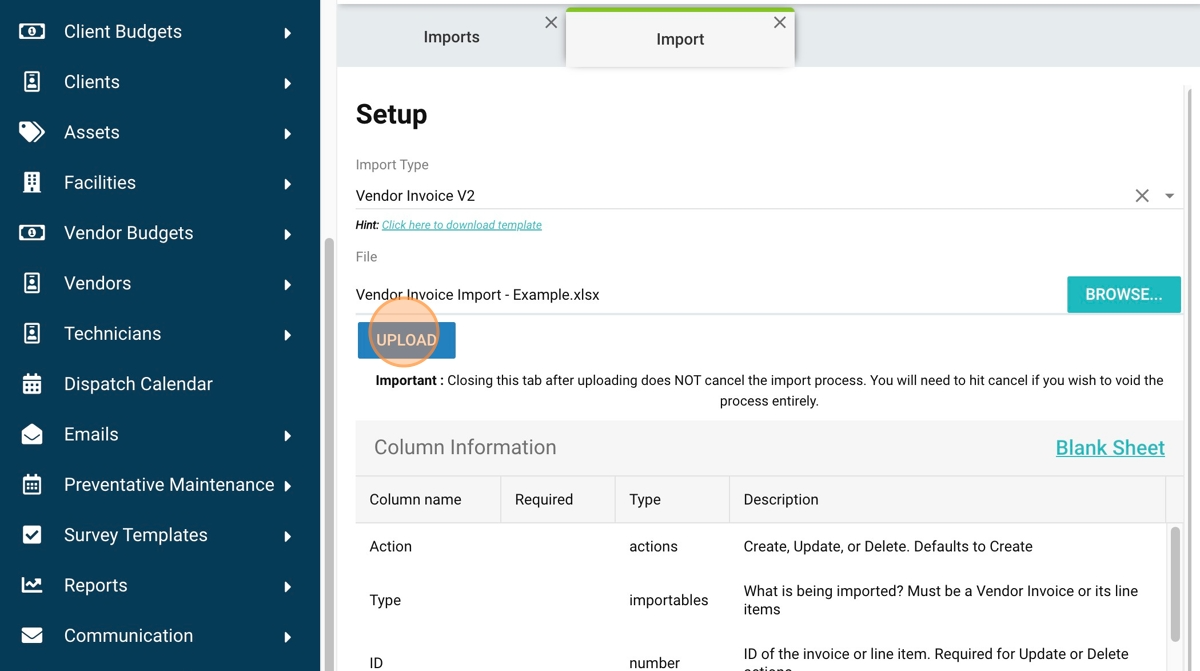Expand the Clients submenu arrow
This screenshot has width=1200, height=671.
coord(288,83)
